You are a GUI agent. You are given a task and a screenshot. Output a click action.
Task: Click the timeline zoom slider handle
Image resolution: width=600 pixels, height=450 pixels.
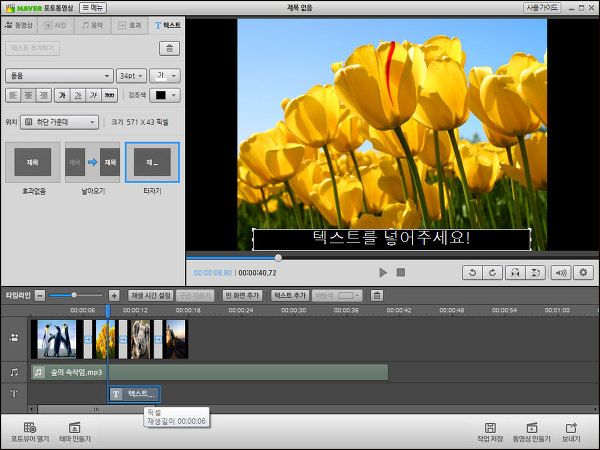tap(74, 295)
